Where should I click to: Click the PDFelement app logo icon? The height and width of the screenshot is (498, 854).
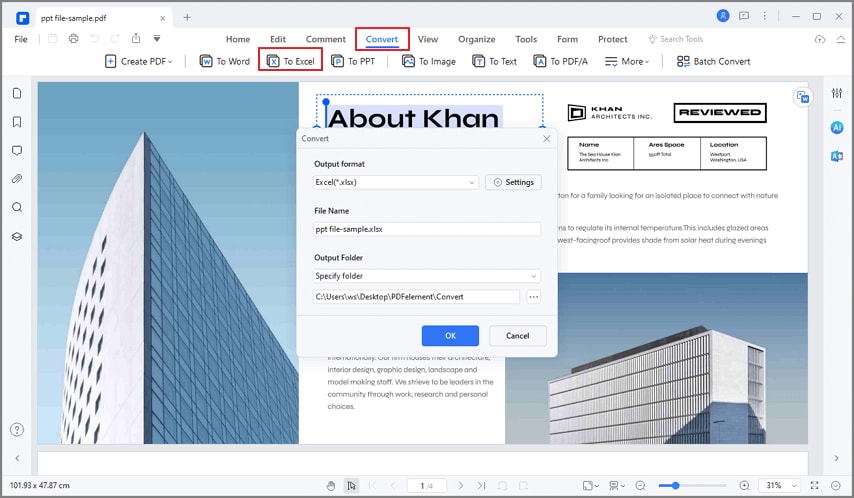(x=22, y=18)
